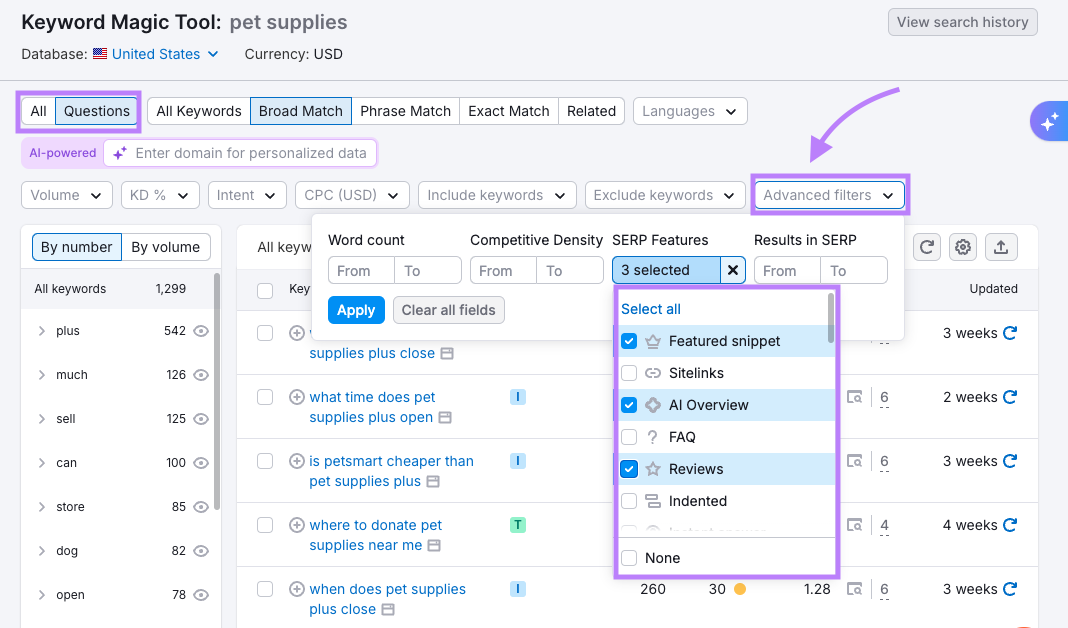Enable the FAQ SERP feature checkbox

pos(628,437)
